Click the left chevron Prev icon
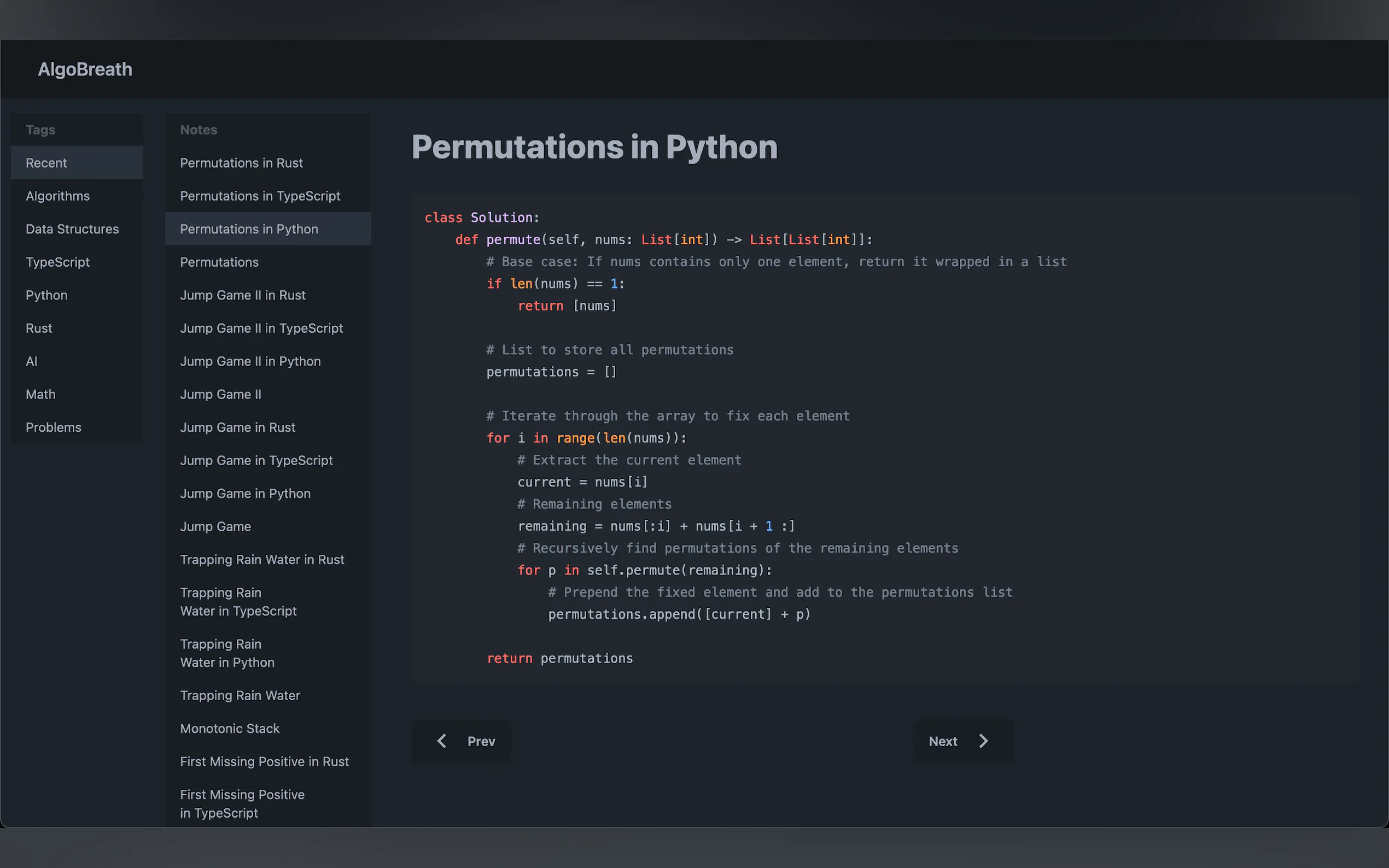1389x868 pixels. 441,741
